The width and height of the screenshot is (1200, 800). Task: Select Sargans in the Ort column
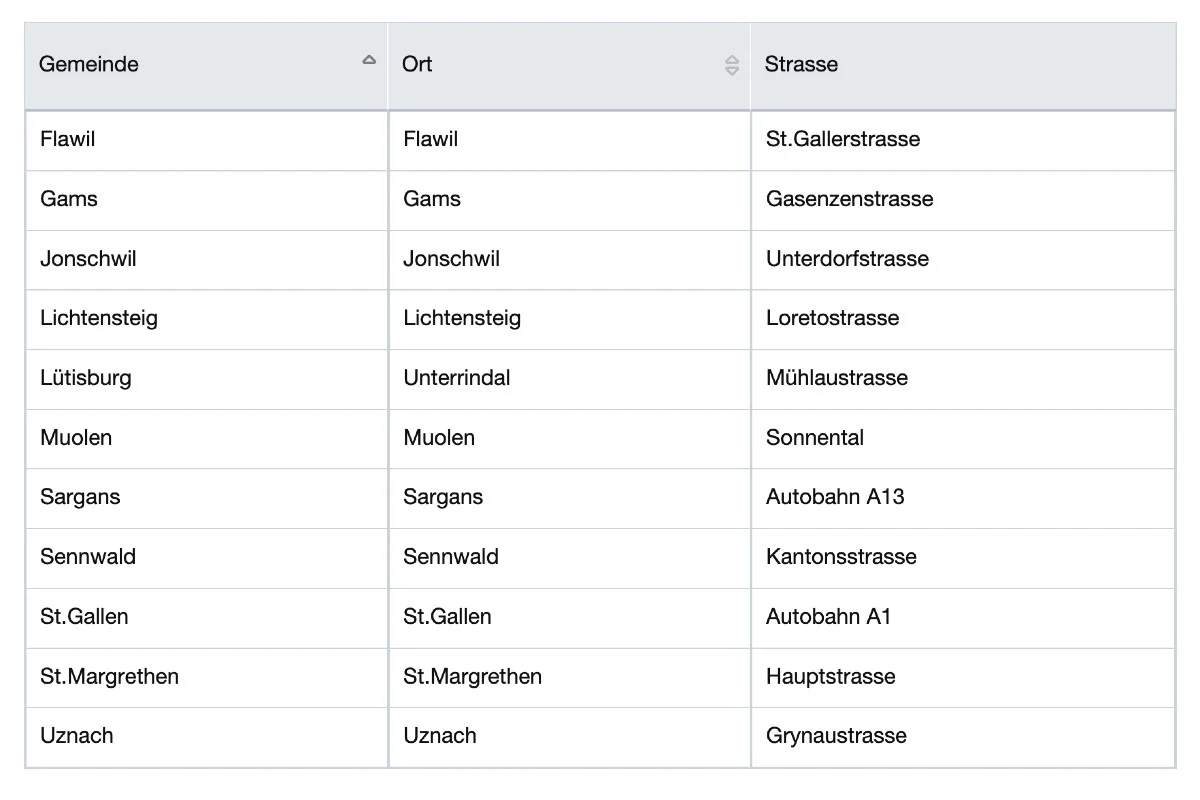point(569,498)
